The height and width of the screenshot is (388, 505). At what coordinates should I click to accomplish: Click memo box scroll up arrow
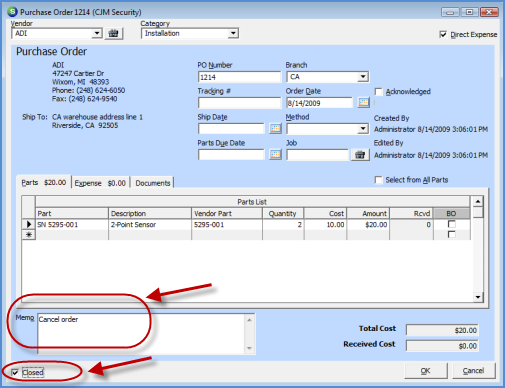249,320
